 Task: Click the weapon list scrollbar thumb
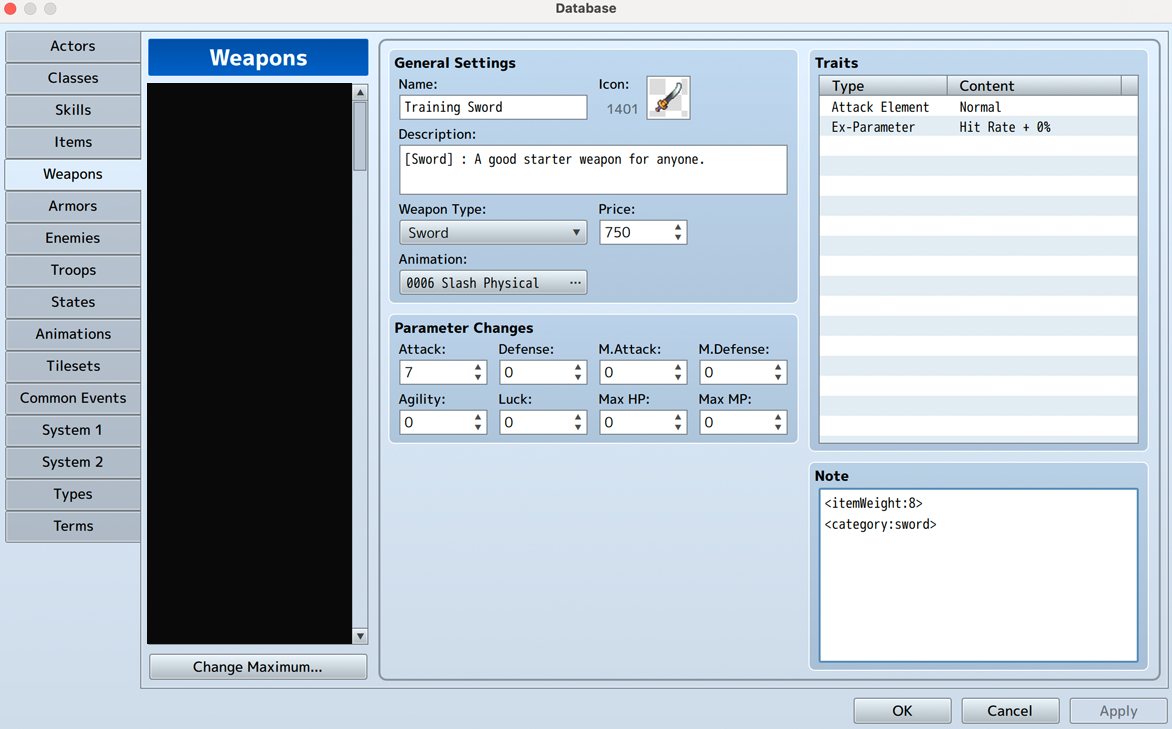click(x=360, y=136)
